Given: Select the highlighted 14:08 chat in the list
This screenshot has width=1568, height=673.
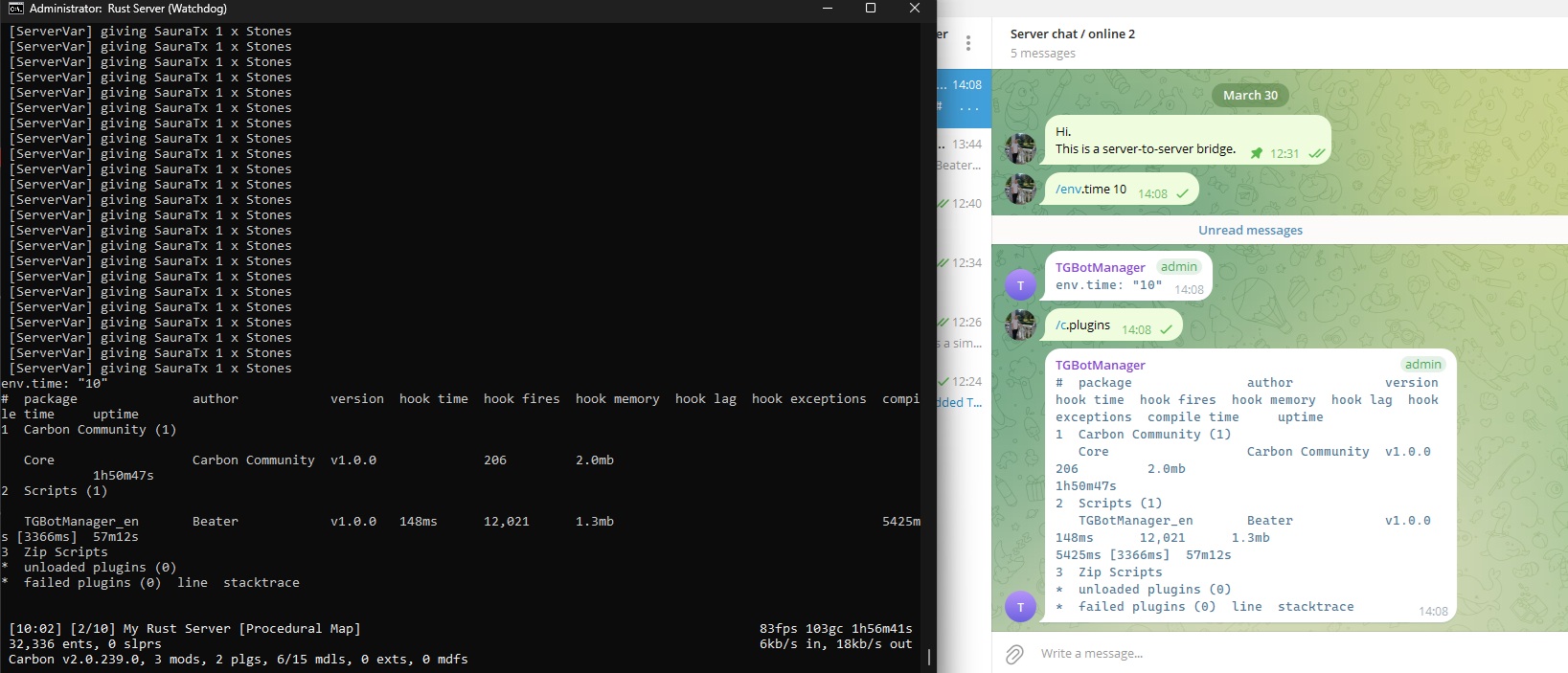Looking at the screenshot, I should click(x=964, y=98).
